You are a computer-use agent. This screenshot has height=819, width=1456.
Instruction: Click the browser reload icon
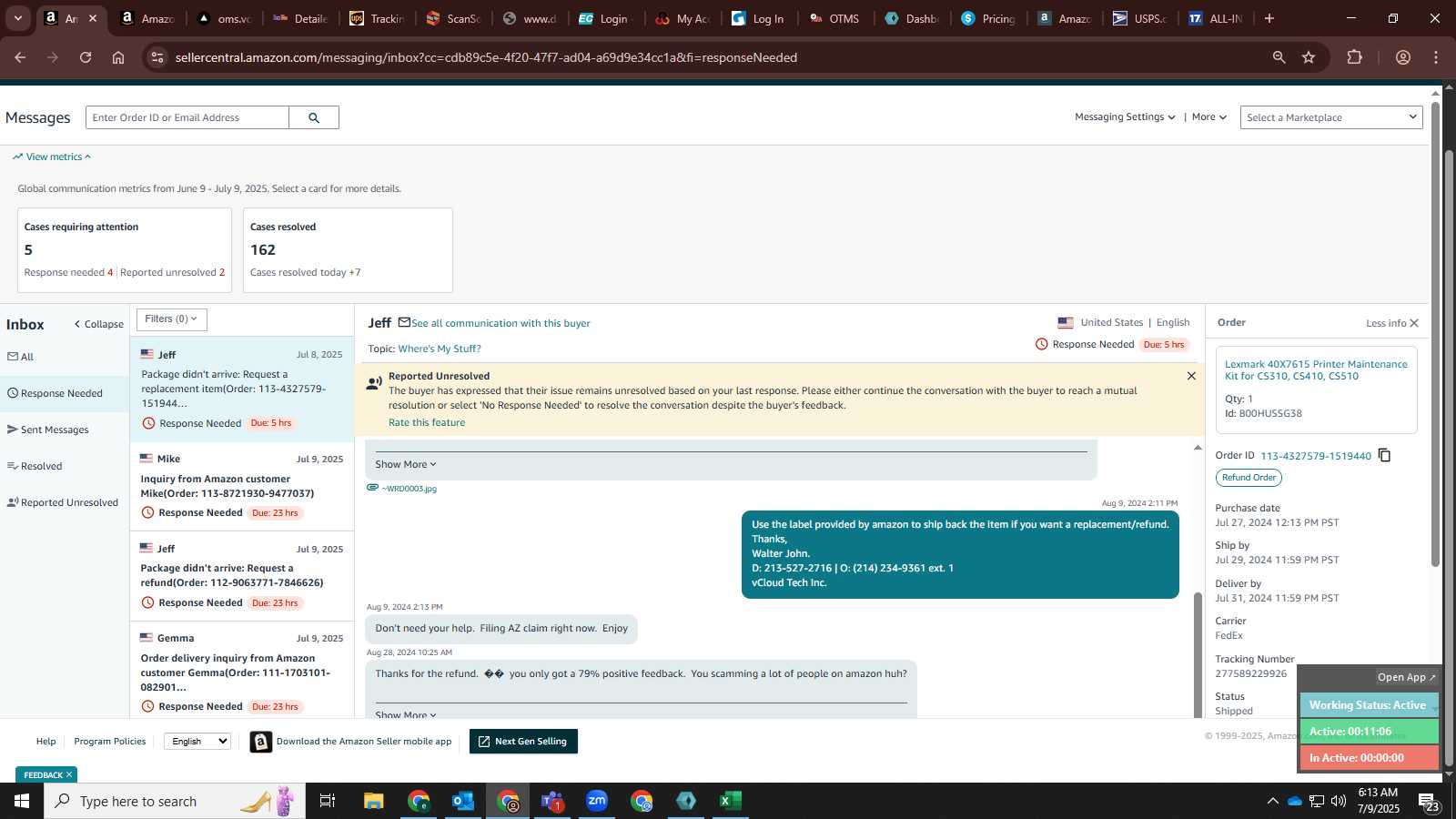pos(86,57)
